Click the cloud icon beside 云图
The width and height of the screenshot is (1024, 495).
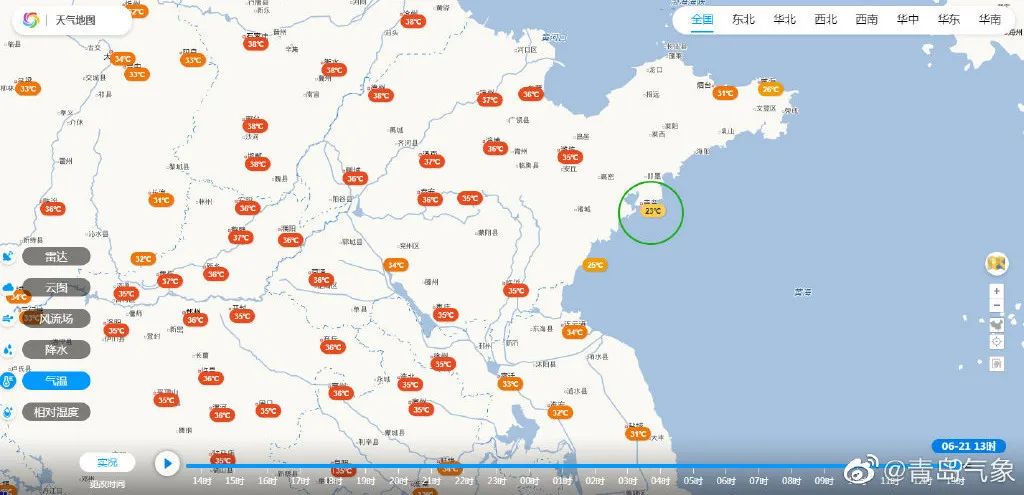pos(8,287)
